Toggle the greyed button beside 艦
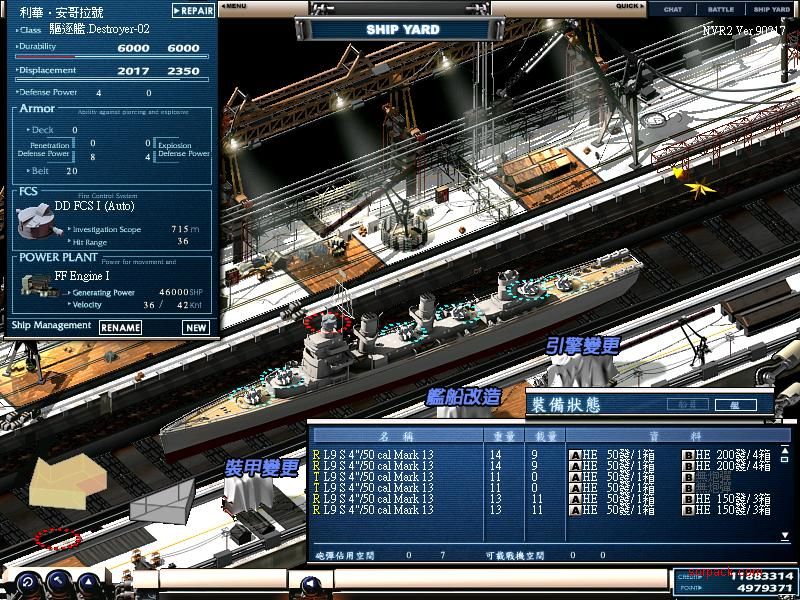The height and width of the screenshot is (600, 800). [686, 405]
